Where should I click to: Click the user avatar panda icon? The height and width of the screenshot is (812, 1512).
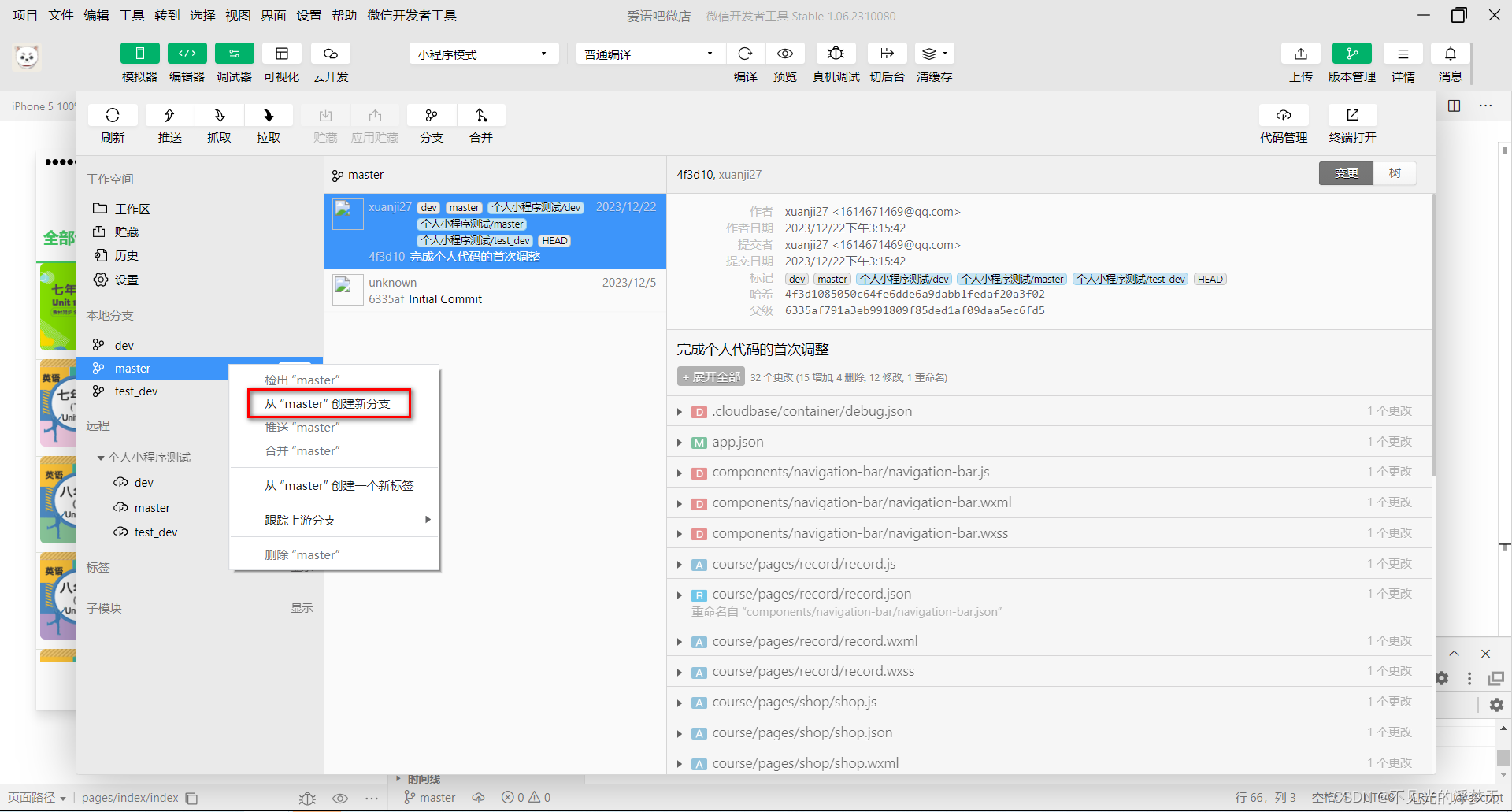[27, 57]
